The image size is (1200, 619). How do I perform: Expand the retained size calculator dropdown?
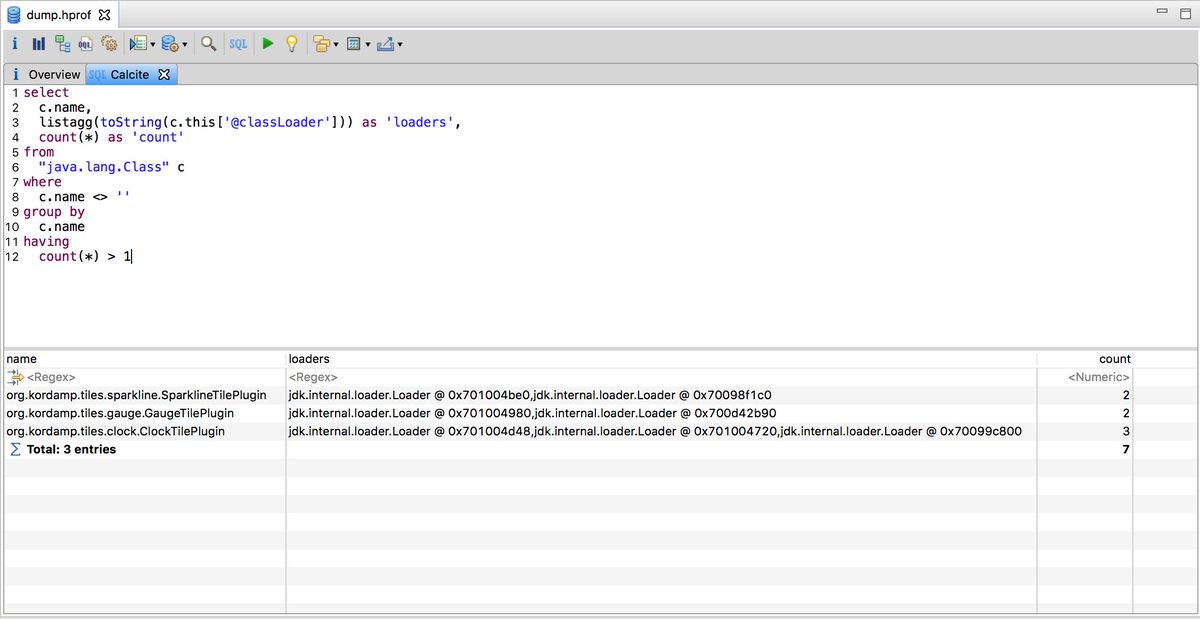click(x=367, y=45)
